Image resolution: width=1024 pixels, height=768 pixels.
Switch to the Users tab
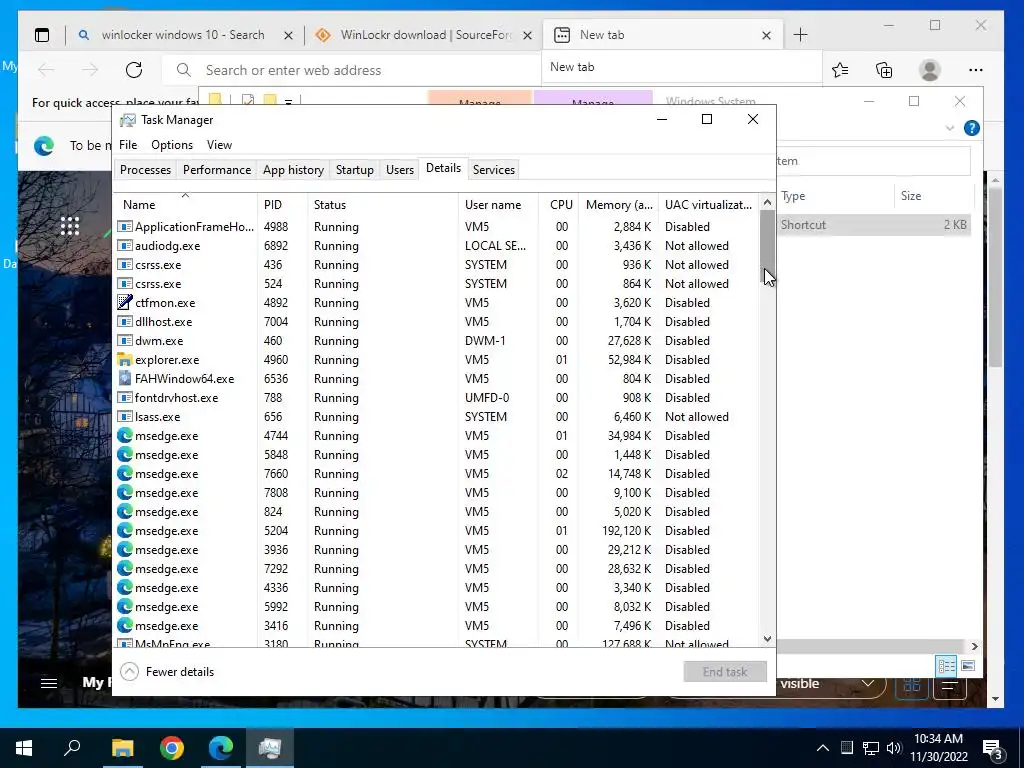[400, 170]
